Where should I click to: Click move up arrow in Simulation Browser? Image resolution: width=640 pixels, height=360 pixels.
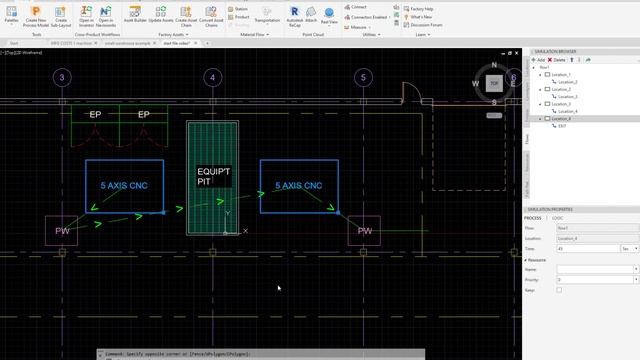tap(571, 60)
